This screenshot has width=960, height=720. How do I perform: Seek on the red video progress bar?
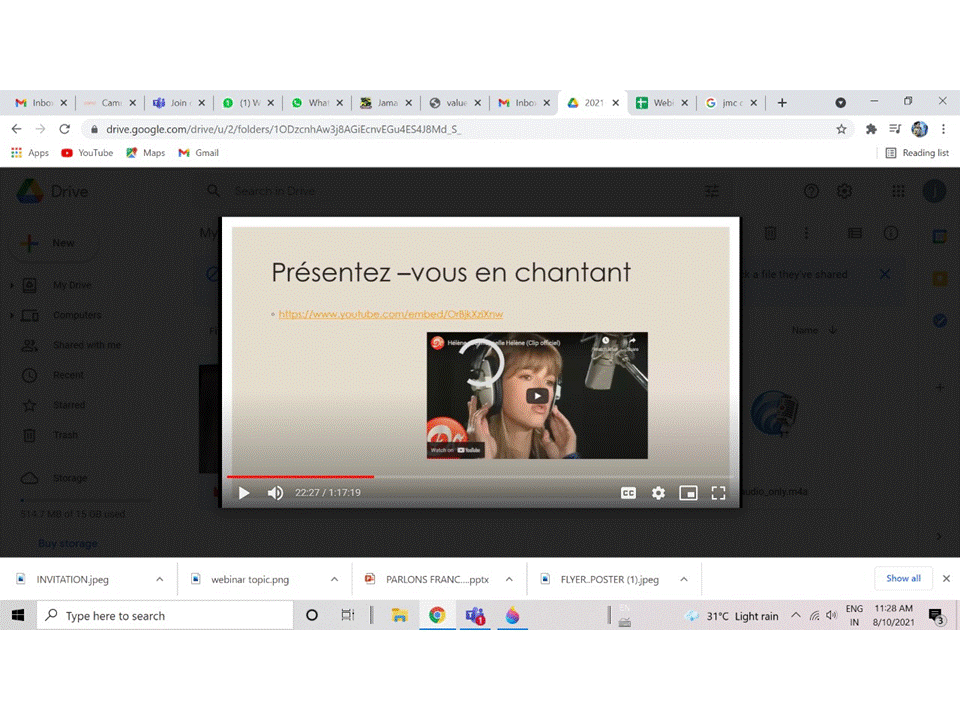(x=480, y=476)
